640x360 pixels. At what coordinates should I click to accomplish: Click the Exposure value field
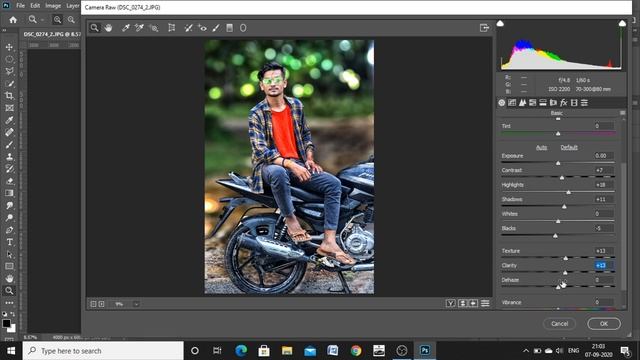(603, 156)
